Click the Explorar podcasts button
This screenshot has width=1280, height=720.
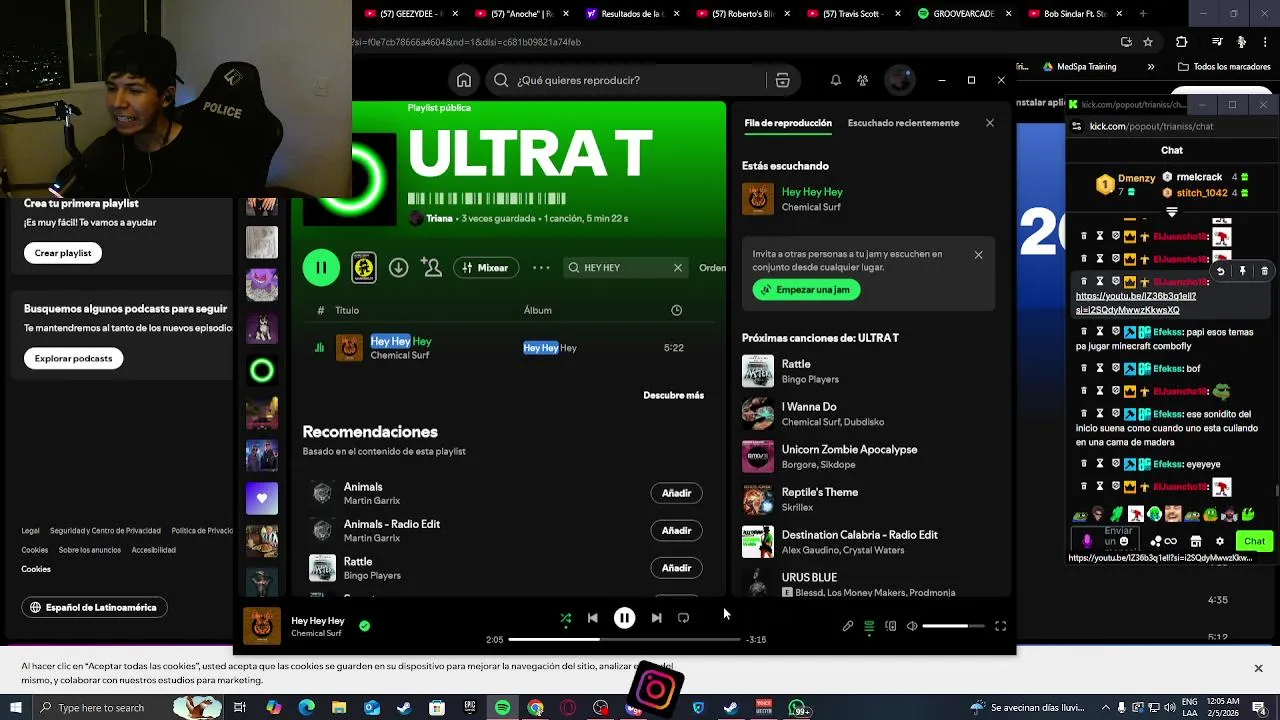[73, 358]
